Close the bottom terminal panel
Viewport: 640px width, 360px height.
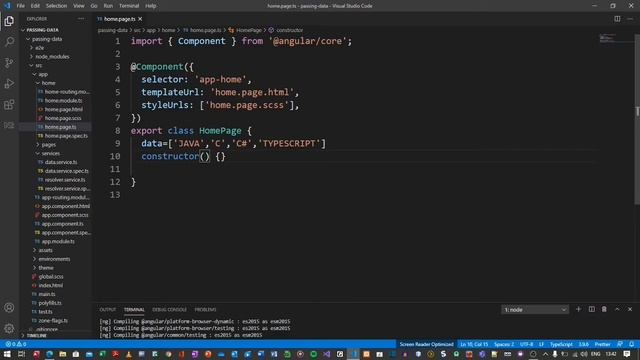coord(630,309)
